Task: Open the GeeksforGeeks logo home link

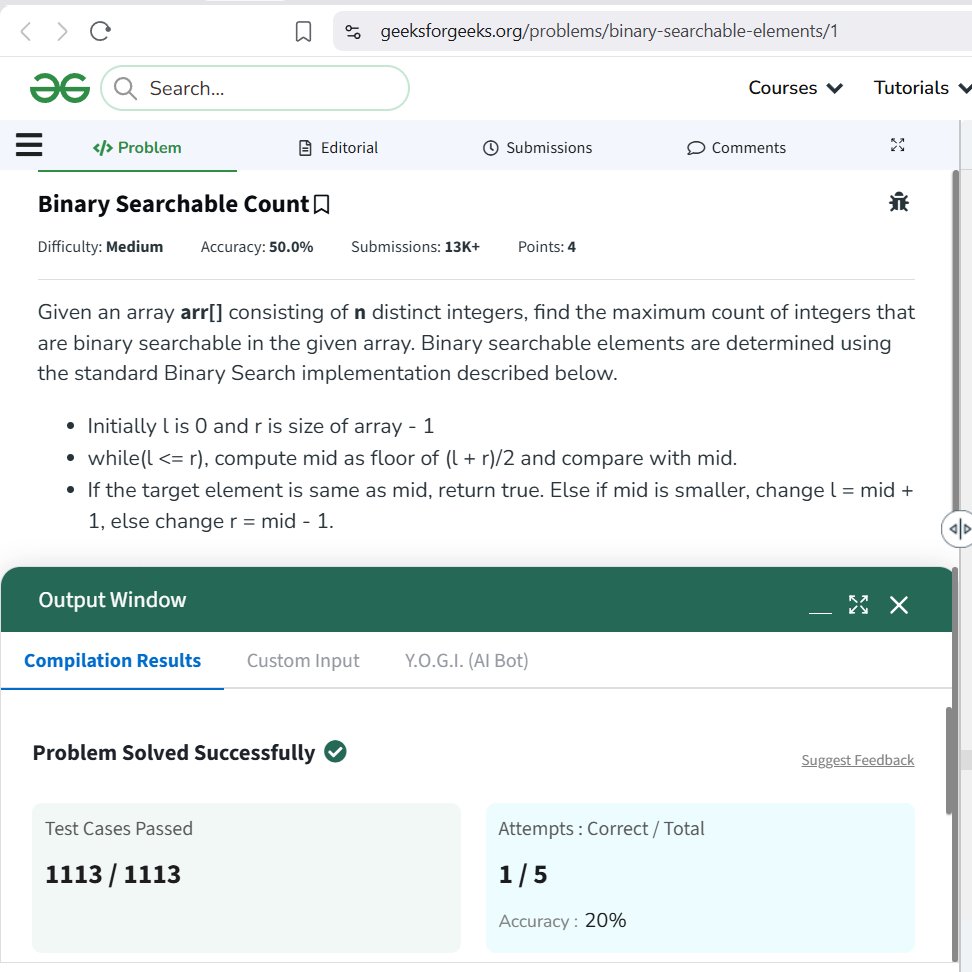Action: pos(60,88)
